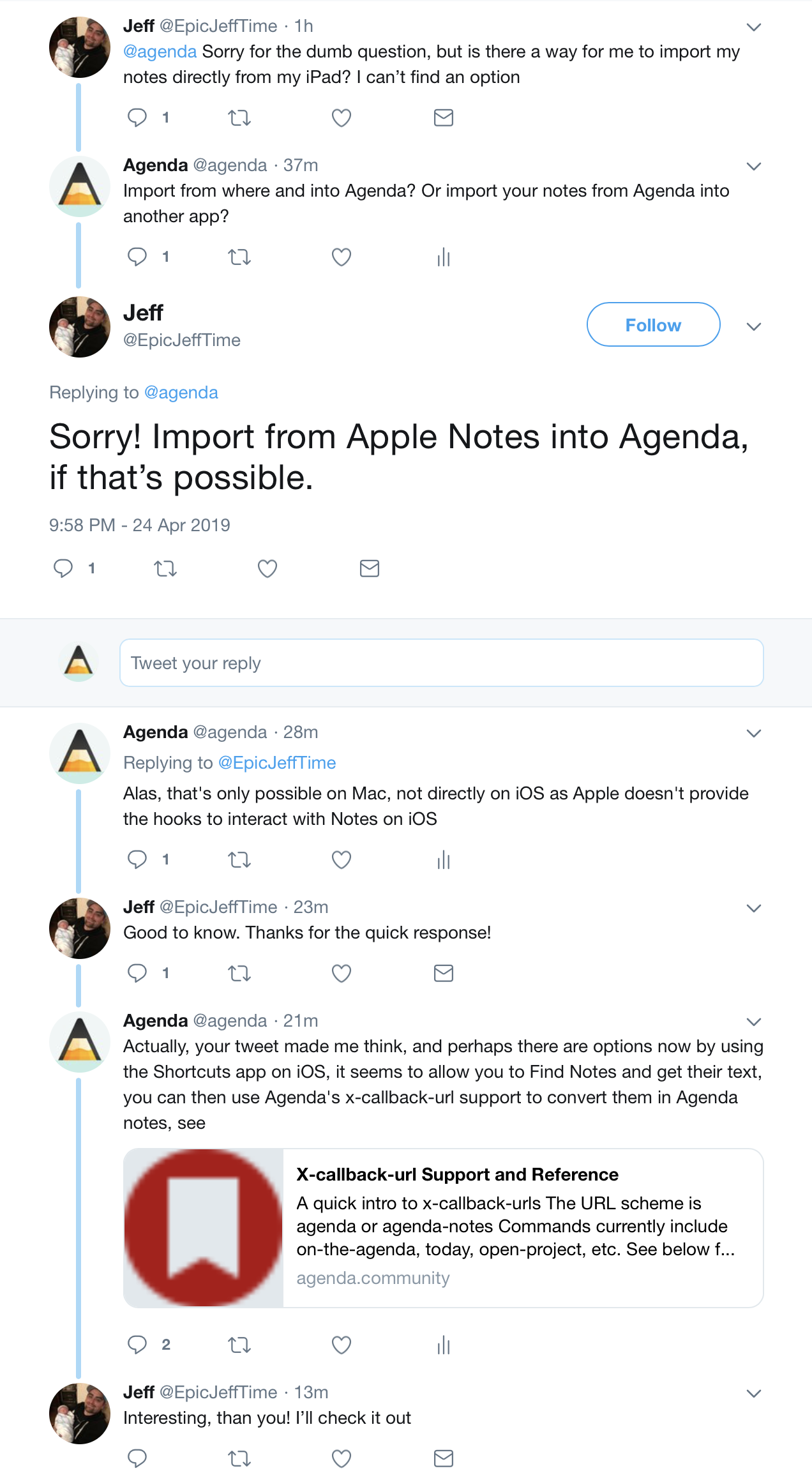Retweet Jeff's main tweet from 9:58 PM
This screenshot has width=812, height=1480.
[165, 568]
